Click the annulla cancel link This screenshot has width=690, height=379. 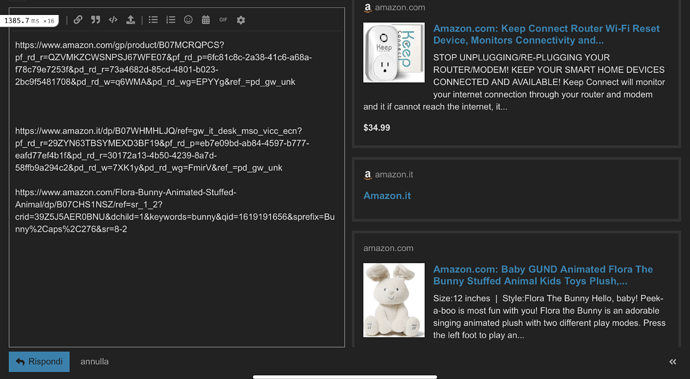[94, 361]
